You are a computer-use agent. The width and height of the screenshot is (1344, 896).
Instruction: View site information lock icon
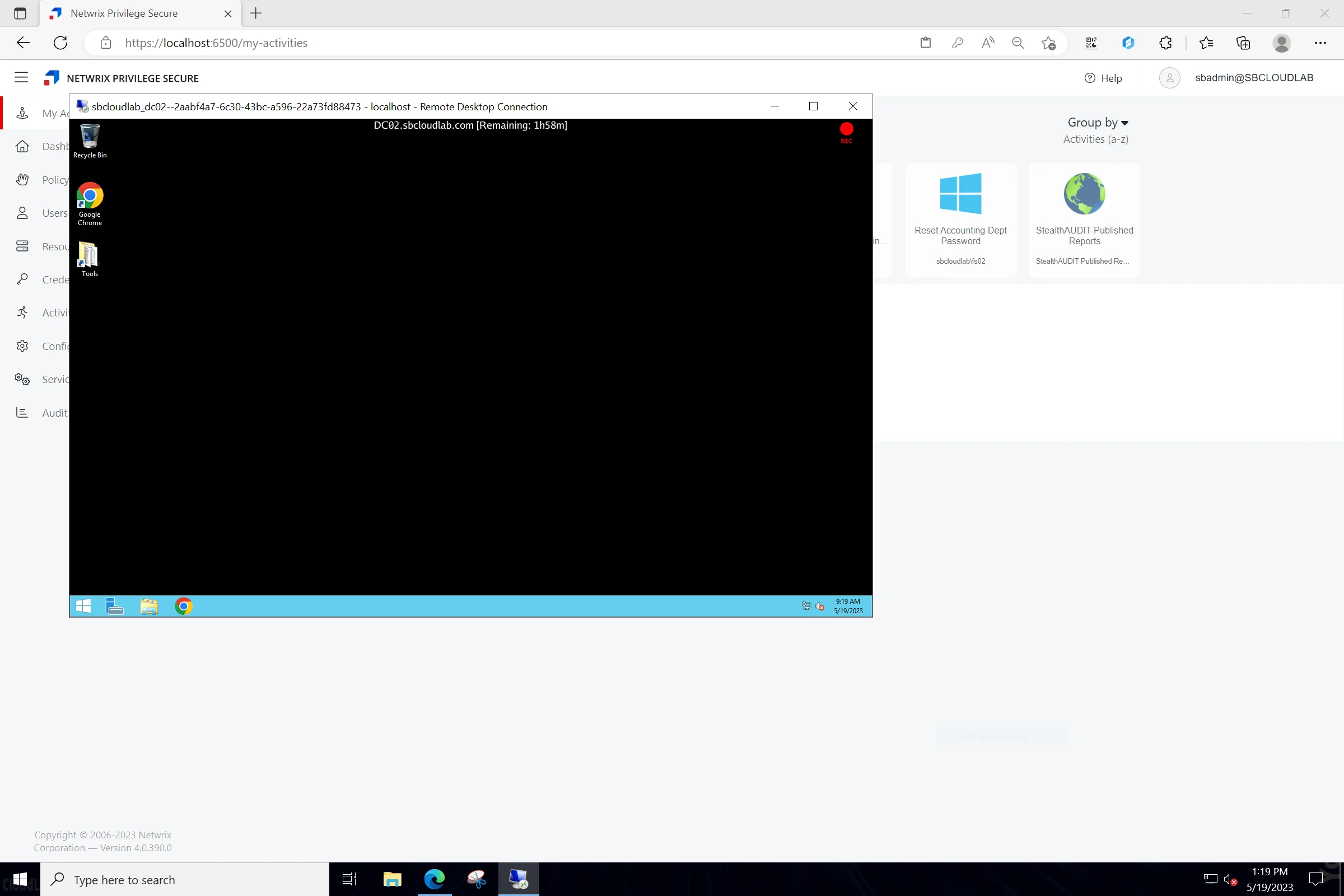(x=106, y=43)
